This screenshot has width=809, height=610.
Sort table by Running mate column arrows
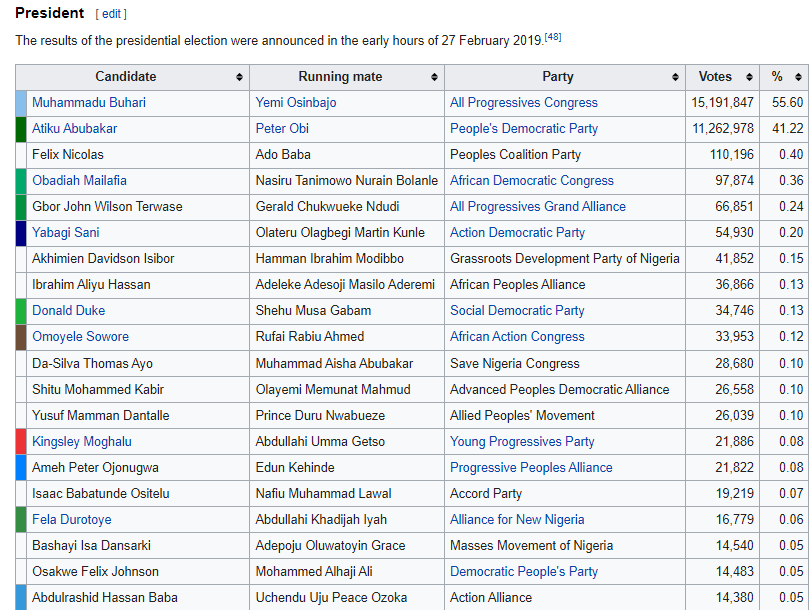434,77
